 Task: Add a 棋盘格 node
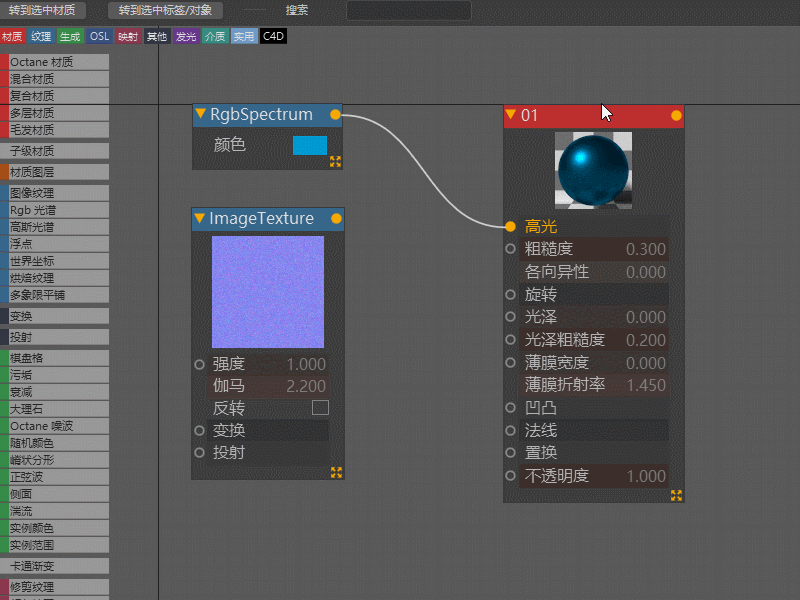(x=55, y=358)
